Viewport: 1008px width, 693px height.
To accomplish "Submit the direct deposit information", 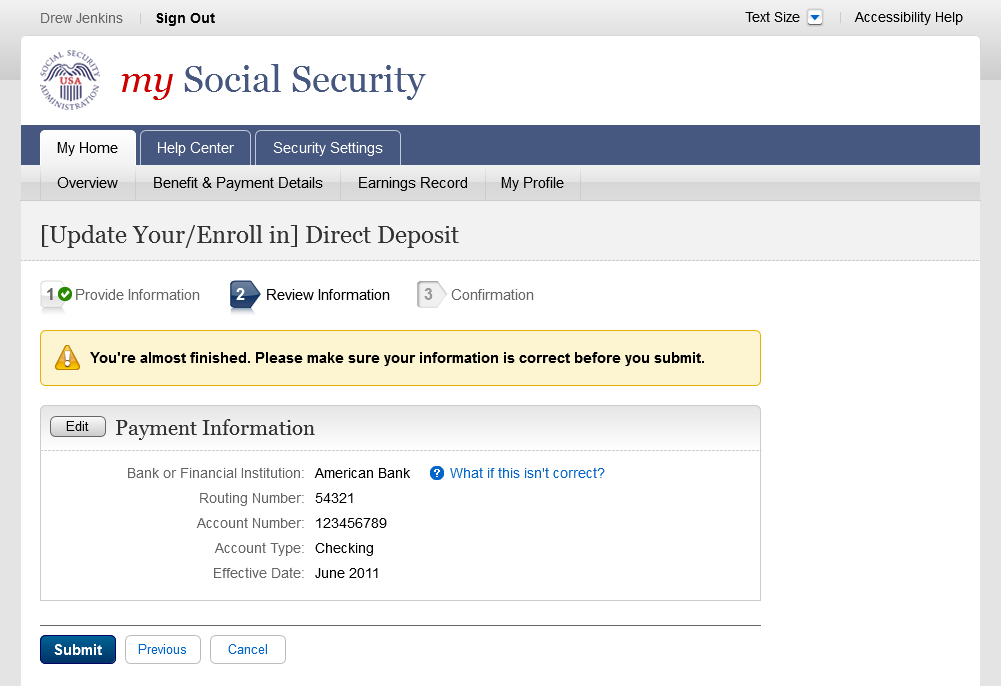I will (x=78, y=650).
